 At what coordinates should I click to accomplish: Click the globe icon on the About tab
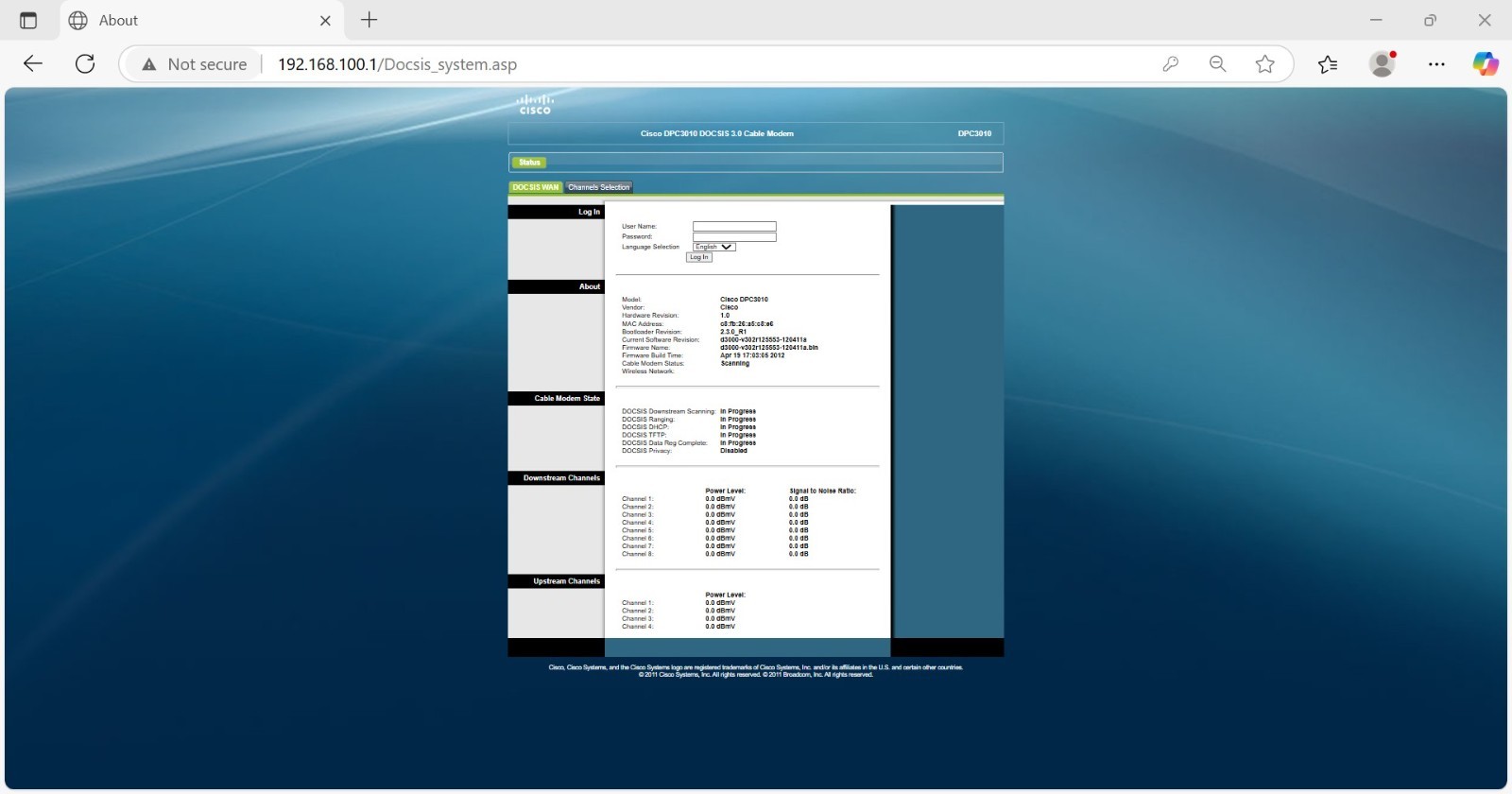pyautogui.click(x=78, y=20)
